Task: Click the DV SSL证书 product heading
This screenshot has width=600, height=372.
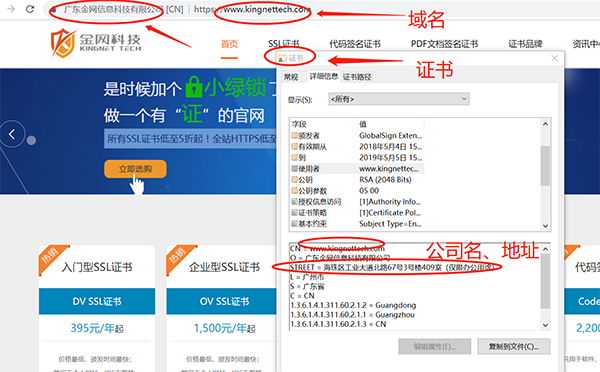Action: pyautogui.click(x=97, y=302)
